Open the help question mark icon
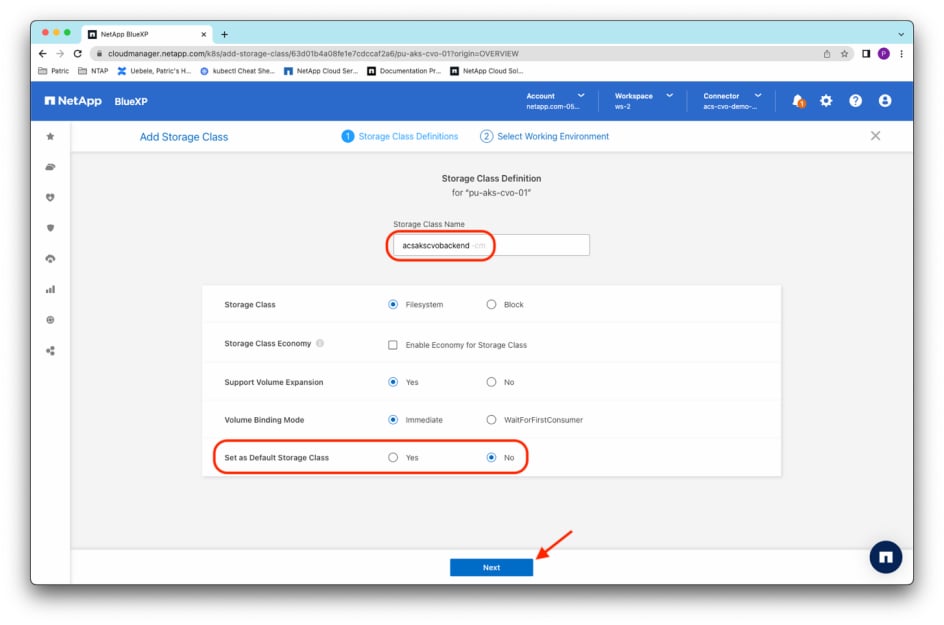Screen dimensions: 944x625 [x=855, y=101]
